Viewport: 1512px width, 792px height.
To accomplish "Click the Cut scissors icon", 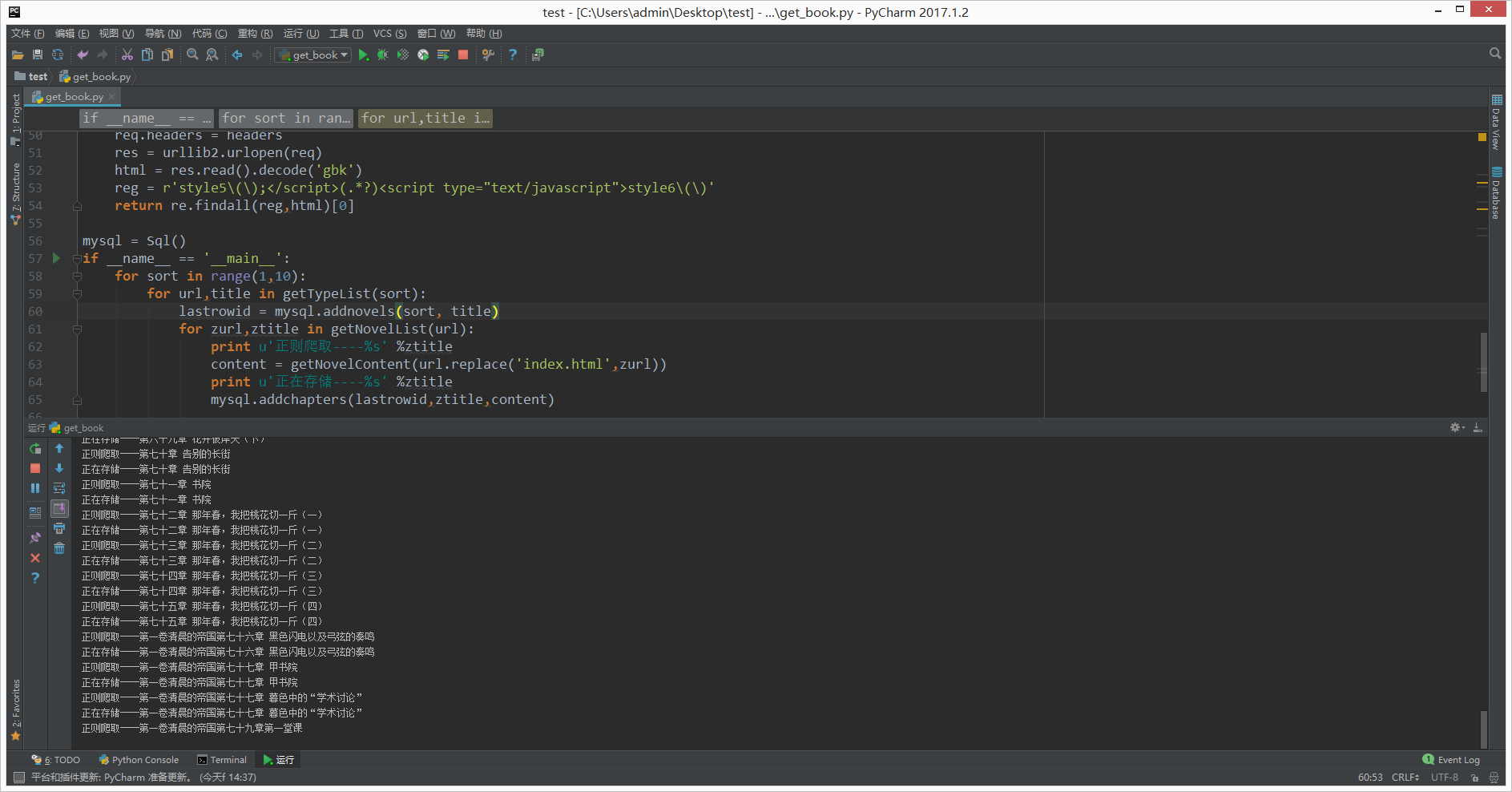I will [127, 55].
